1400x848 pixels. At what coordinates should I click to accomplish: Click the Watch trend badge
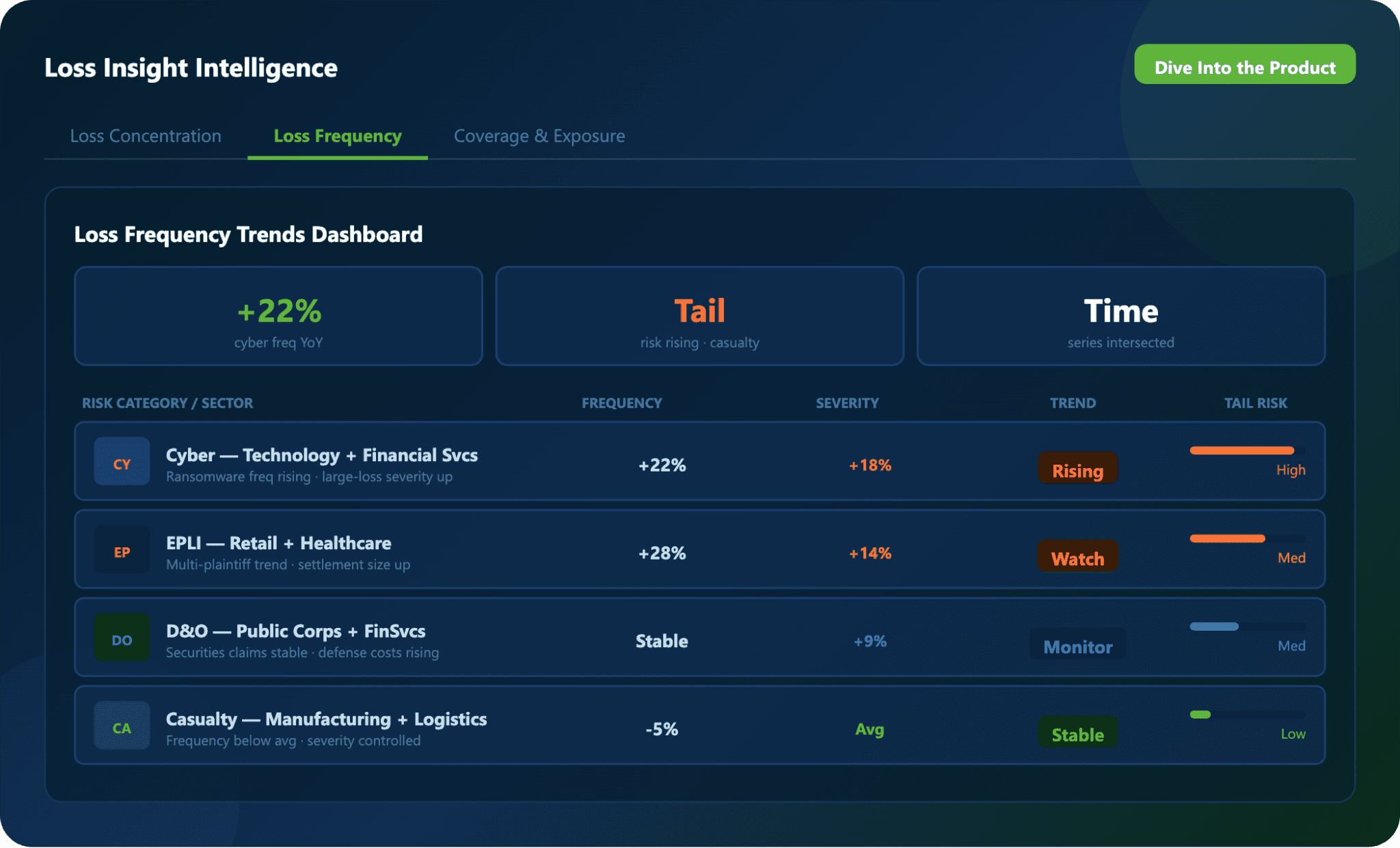pyautogui.click(x=1077, y=557)
